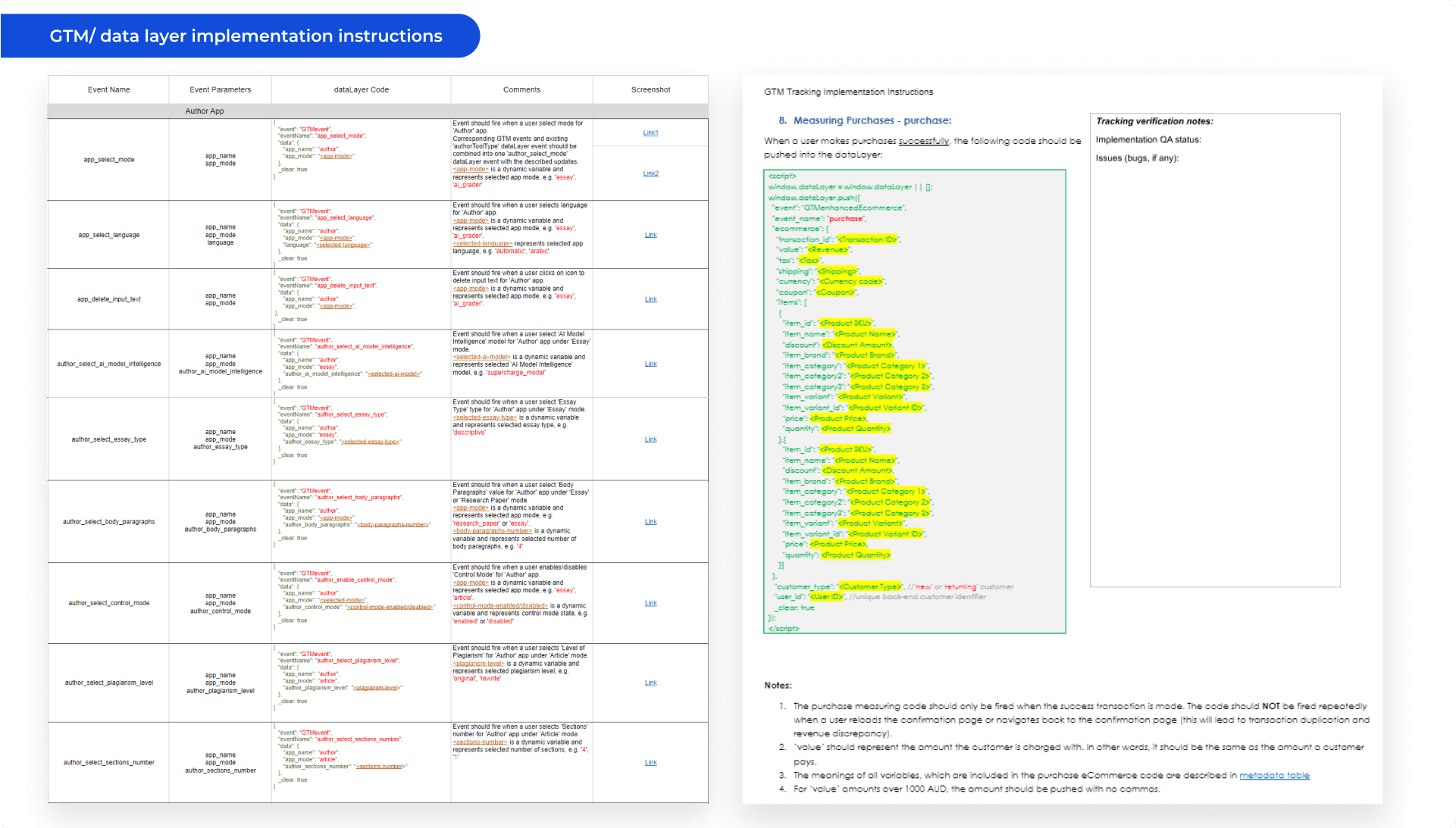Open screenshot link for author_select_control_mode row

click(650, 603)
